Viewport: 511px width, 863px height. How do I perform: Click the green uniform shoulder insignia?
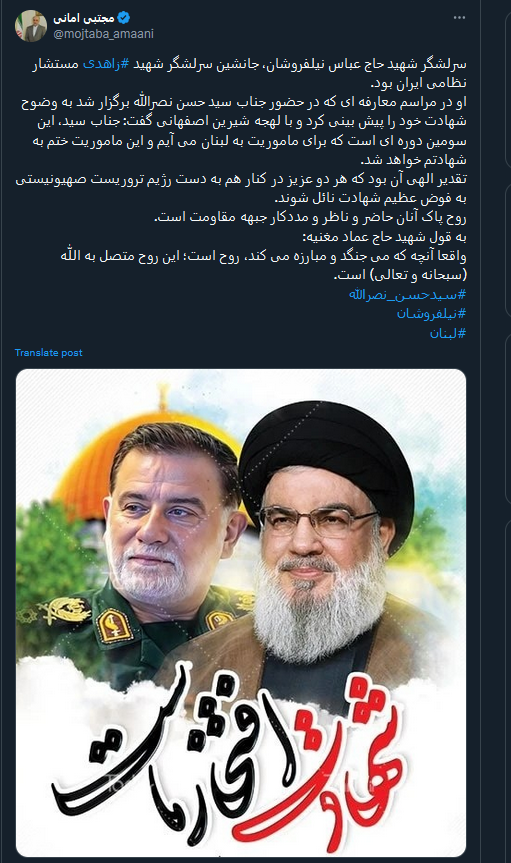coord(114,625)
